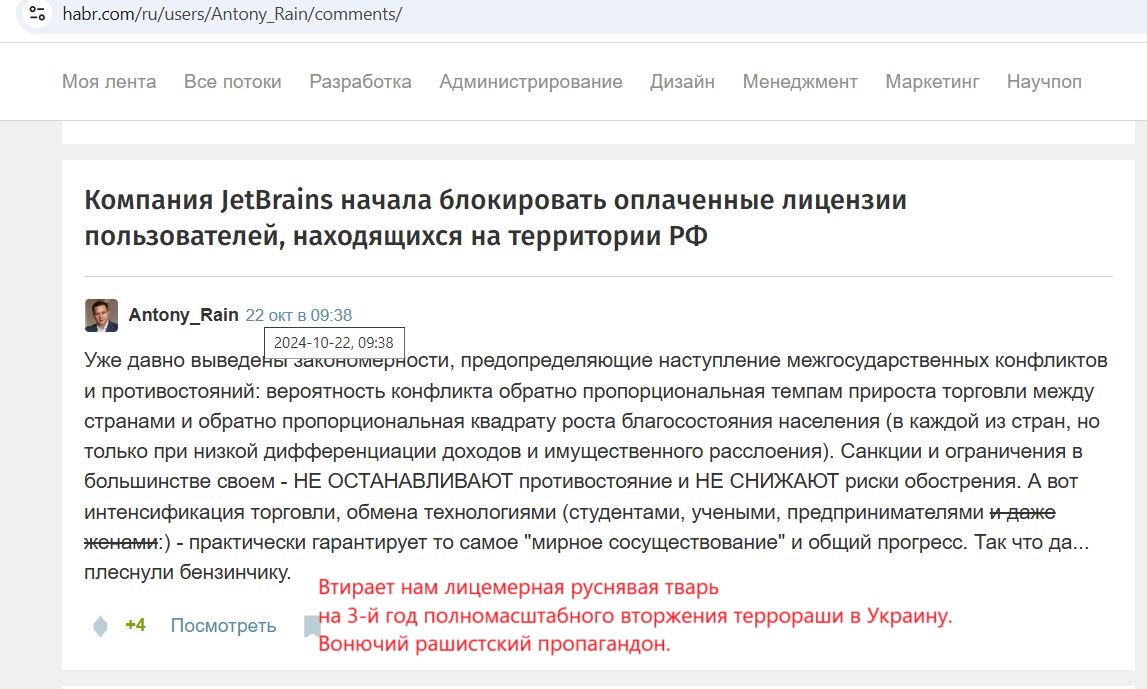Click the 2024-10-22, 09:38 tooltip
1147x689 pixels.
coord(334,342)
